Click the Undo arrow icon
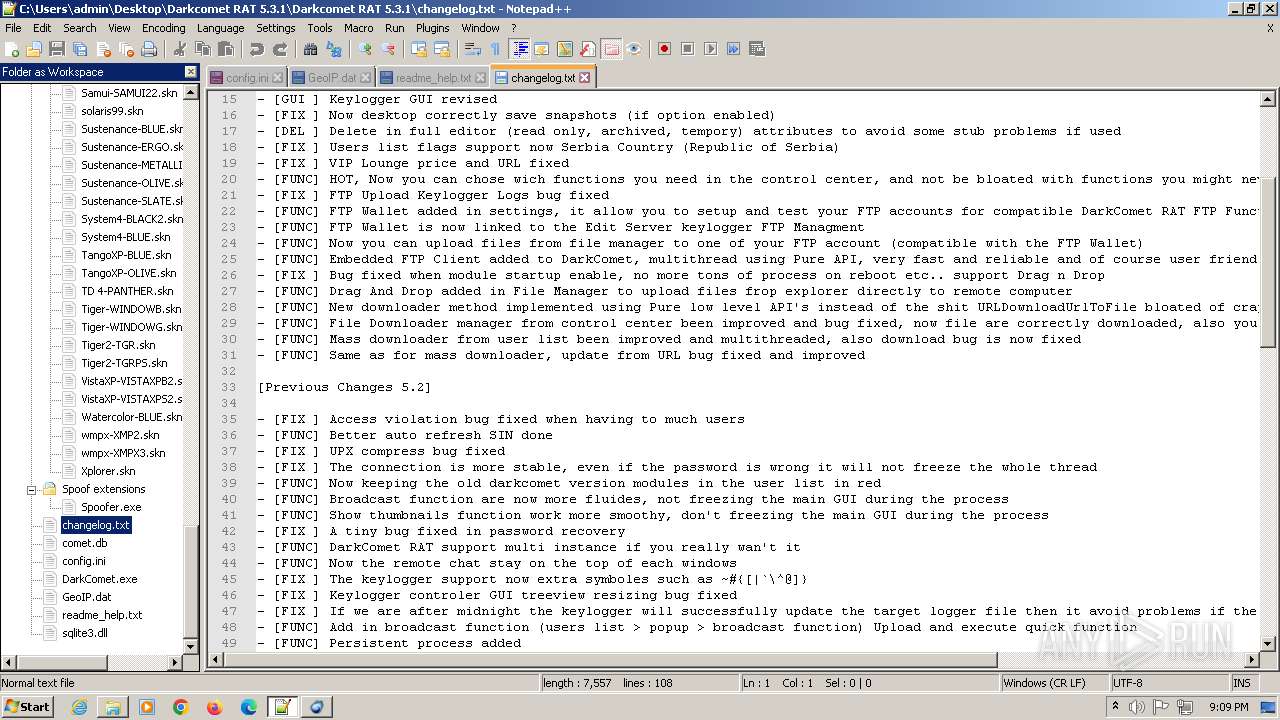 click(x=257, y=49)
